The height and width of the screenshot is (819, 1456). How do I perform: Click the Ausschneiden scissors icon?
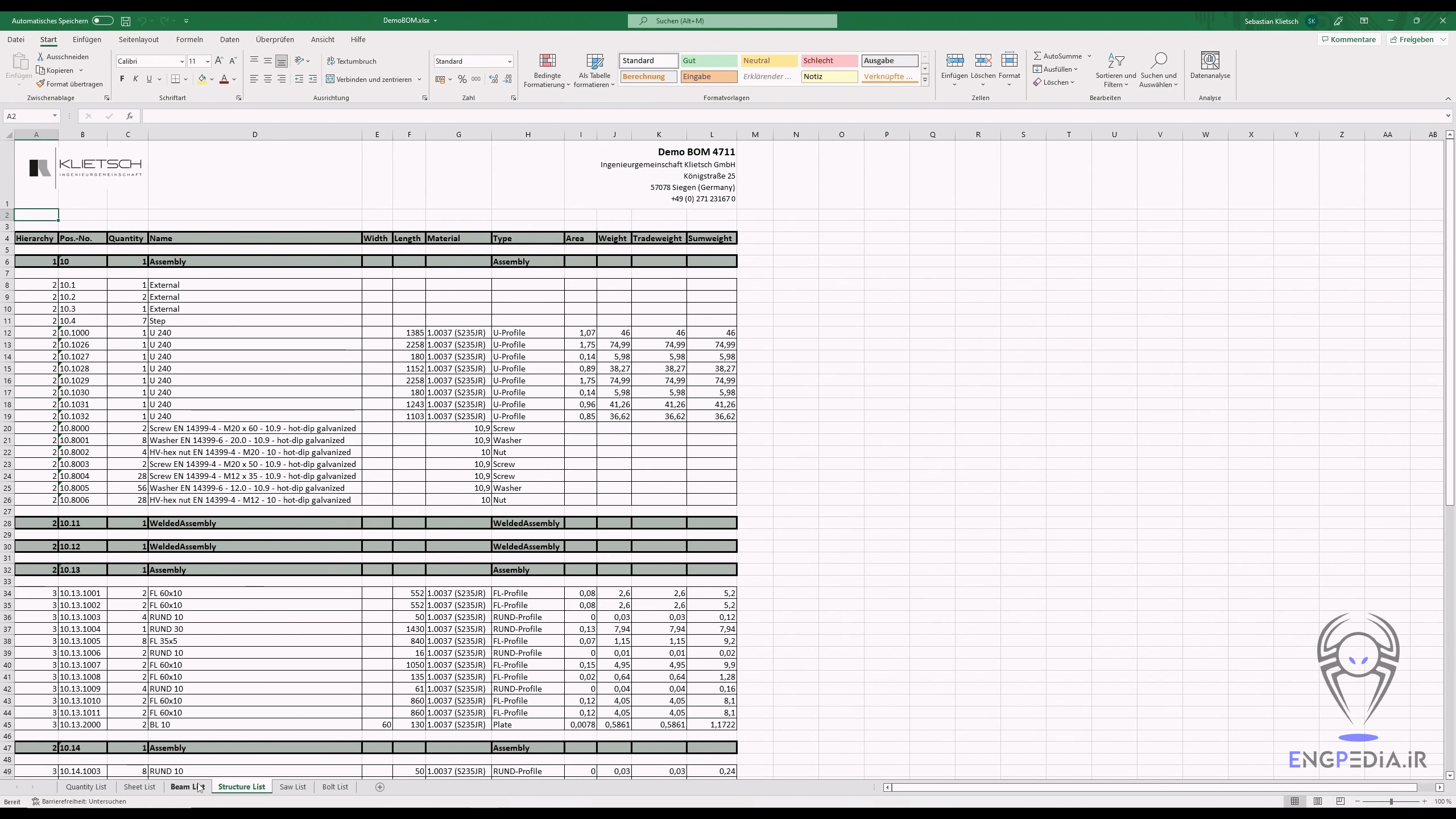click(x=41, y=57)
